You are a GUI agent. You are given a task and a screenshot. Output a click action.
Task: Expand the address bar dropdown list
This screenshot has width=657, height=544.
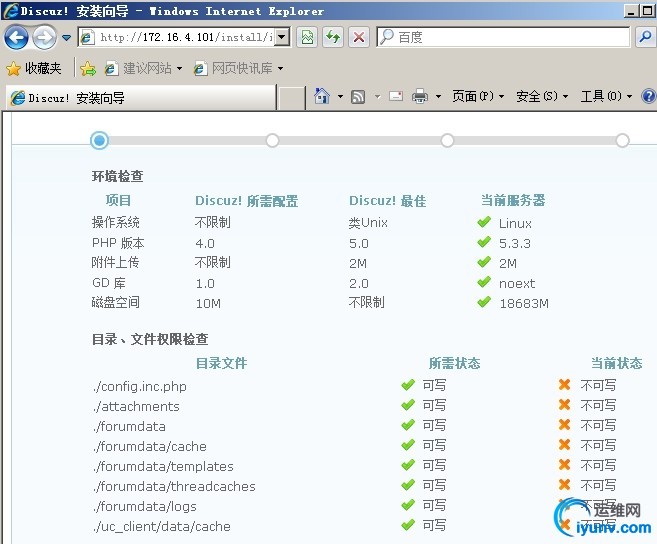[x=282, y=37]
